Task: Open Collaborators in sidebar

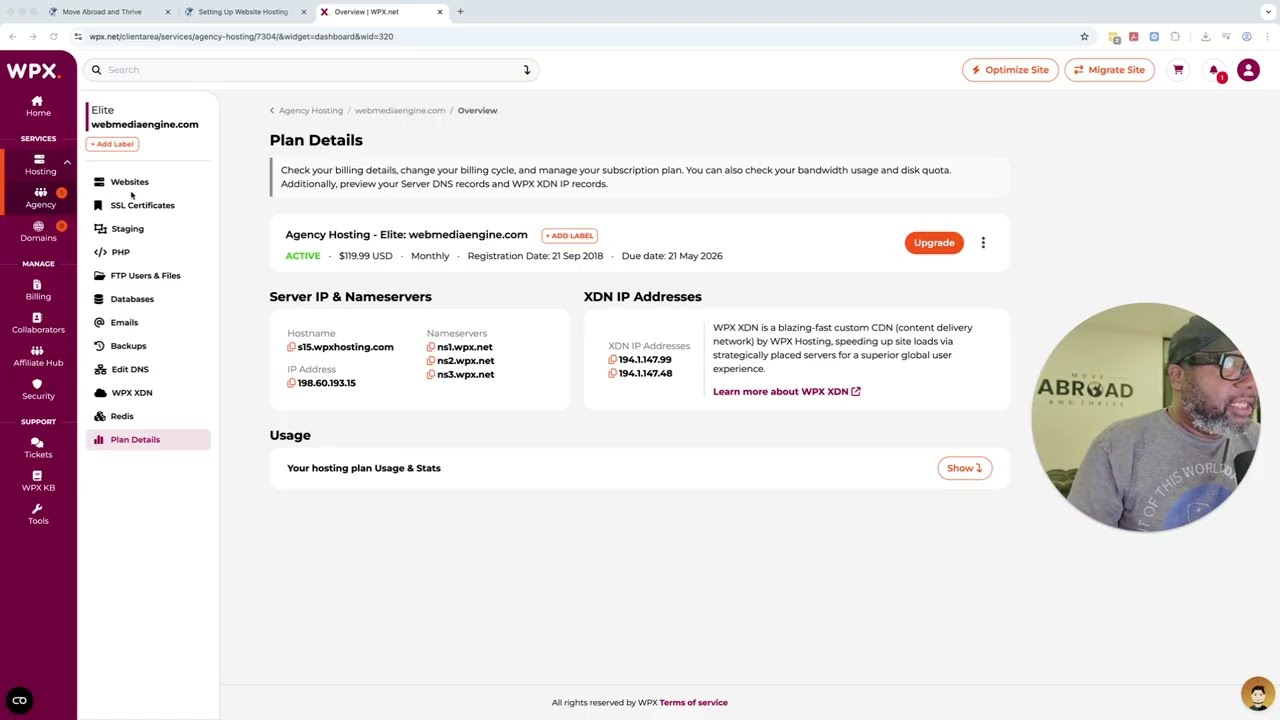Action: point(38,323)
